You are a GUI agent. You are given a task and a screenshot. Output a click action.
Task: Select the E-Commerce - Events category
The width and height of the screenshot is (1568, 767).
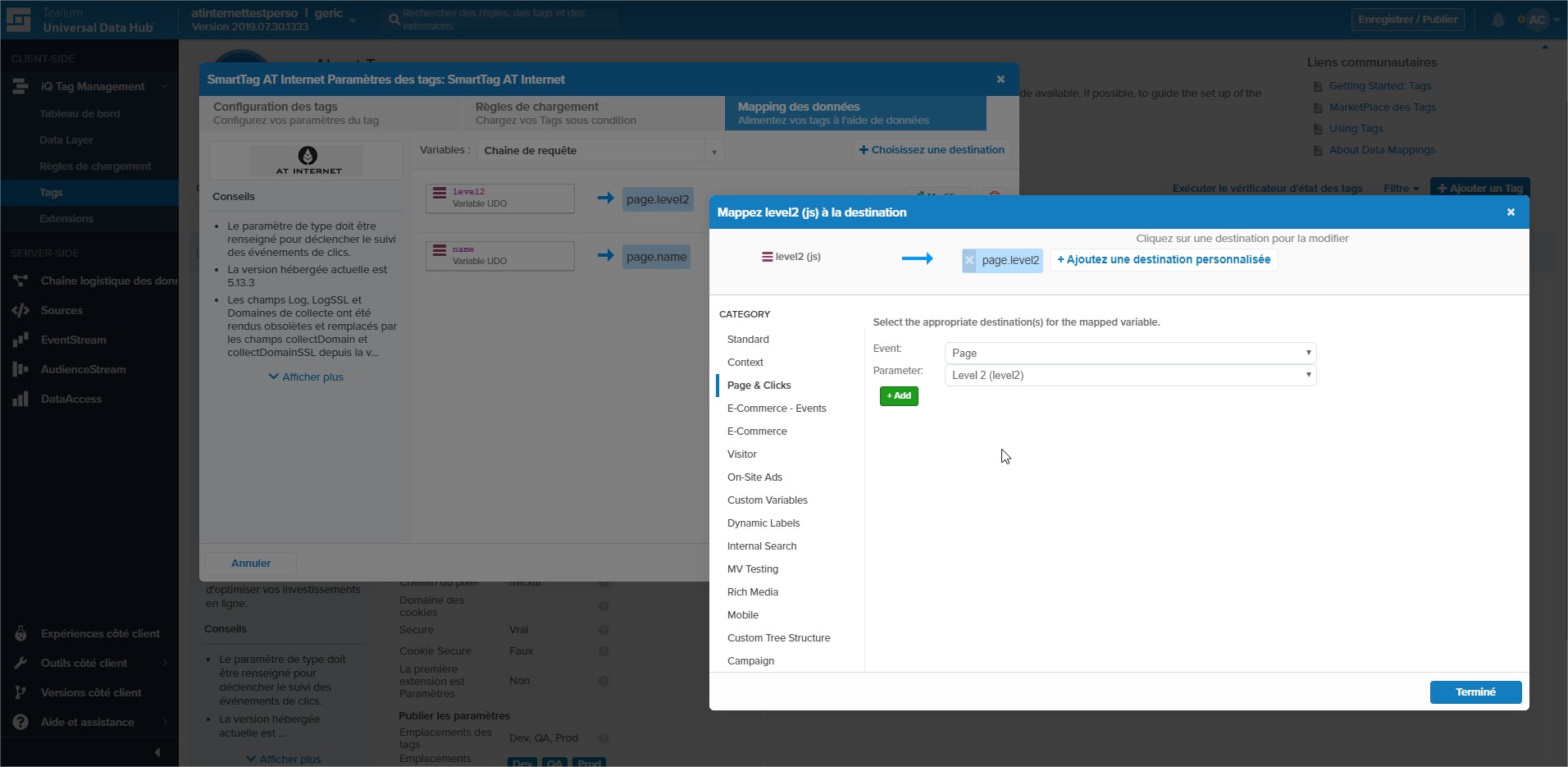tap(776, 408)
